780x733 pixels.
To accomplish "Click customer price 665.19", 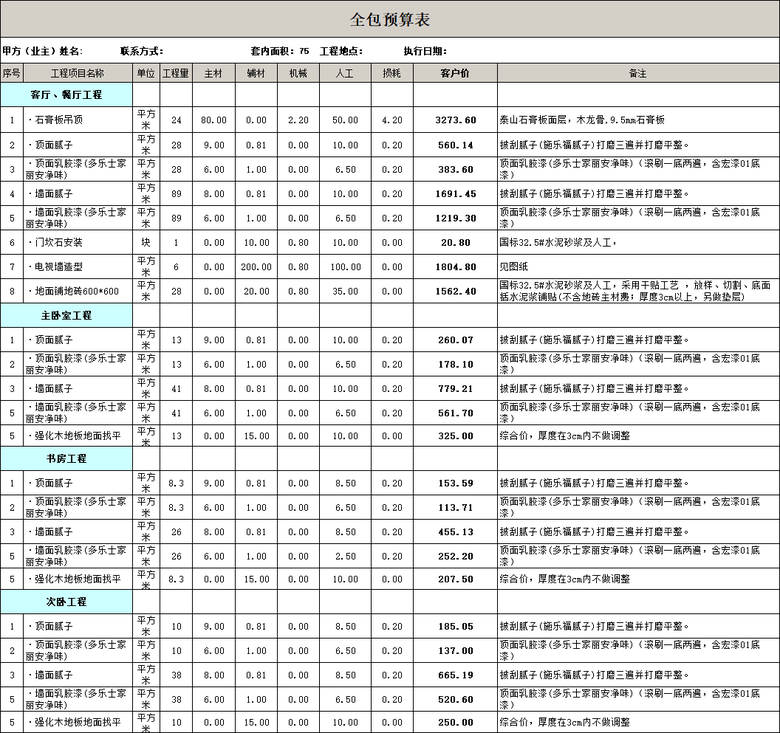I will pos(455,675).
